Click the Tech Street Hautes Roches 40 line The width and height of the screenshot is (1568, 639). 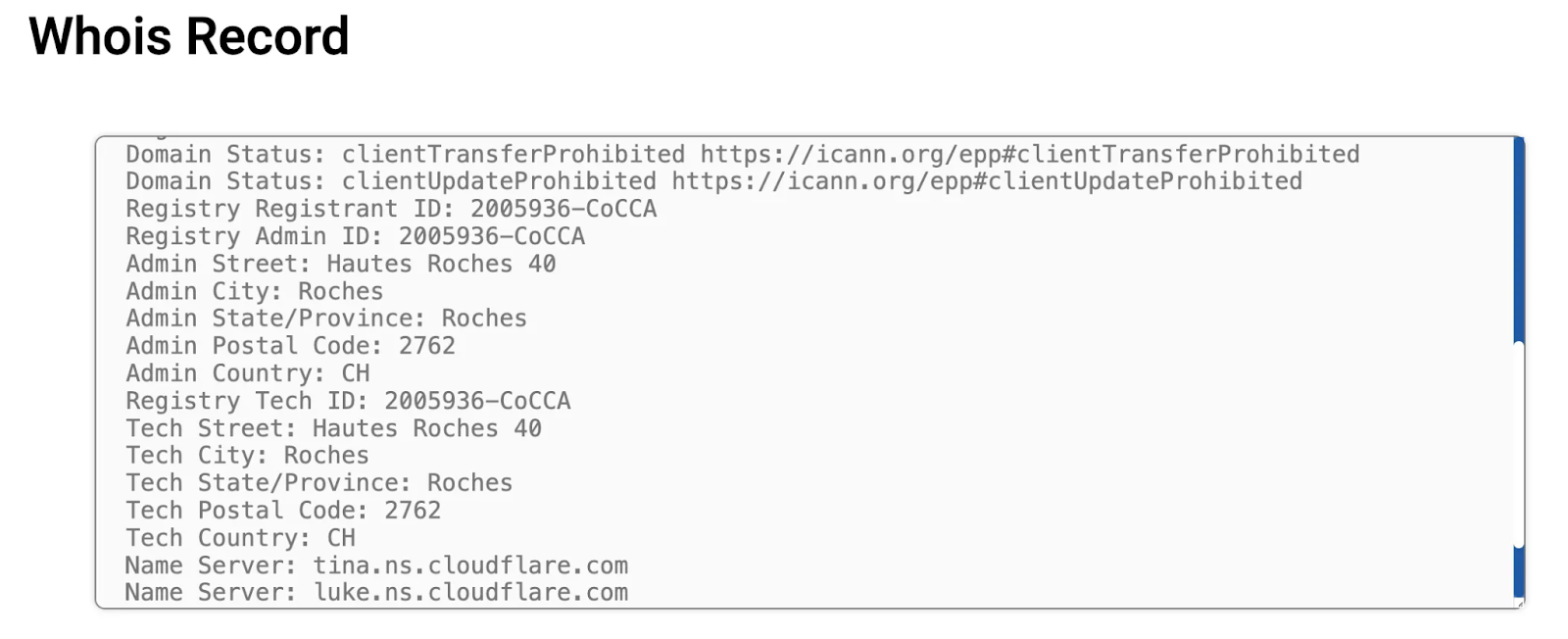tap(333, 428)
